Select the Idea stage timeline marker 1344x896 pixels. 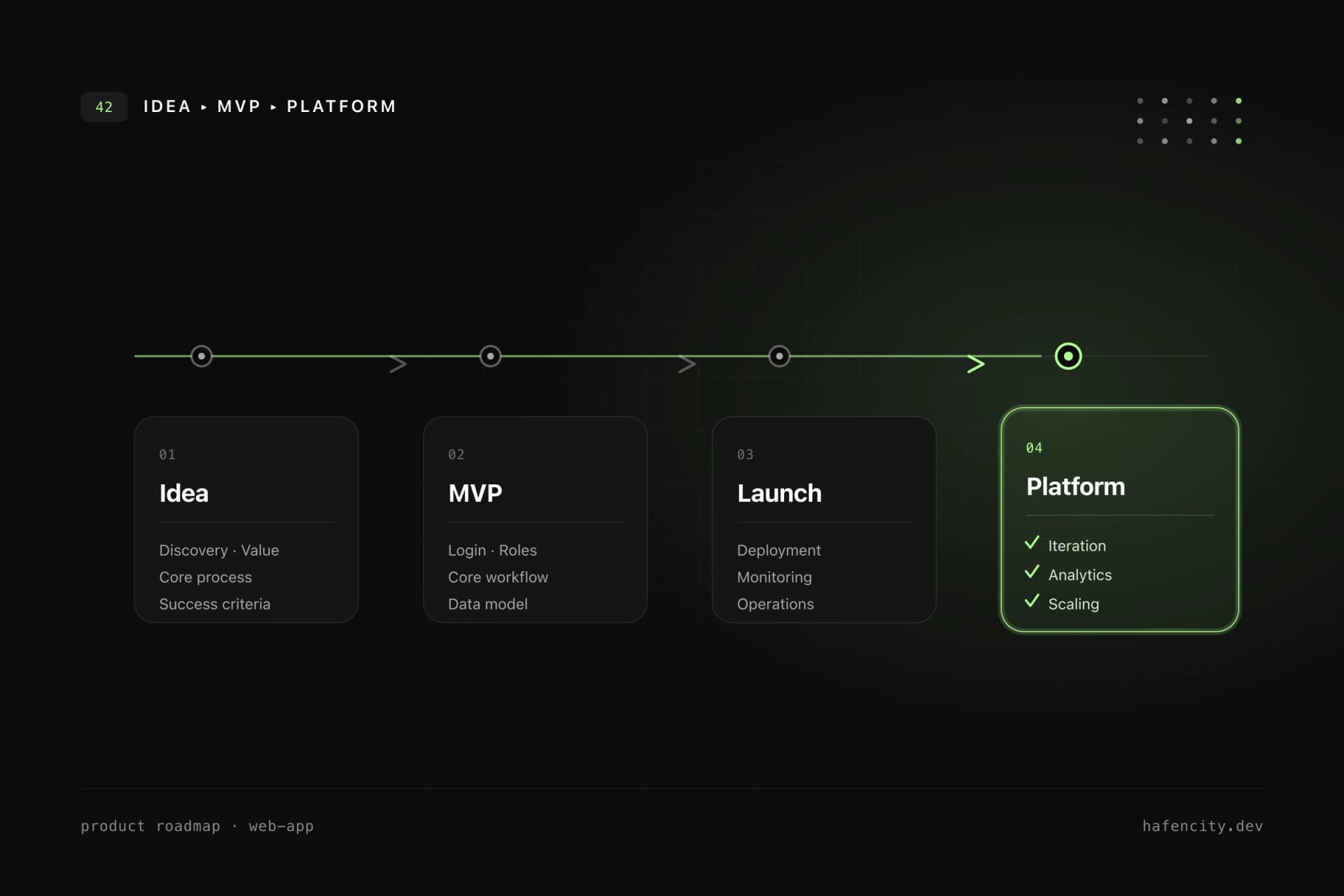coord(202,356)
